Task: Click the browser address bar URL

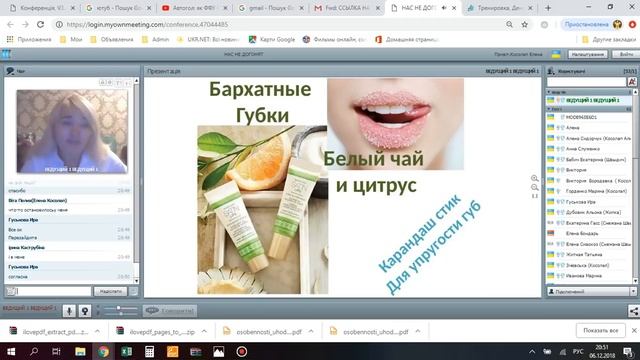Action: pyautogui.click(x=147, y=24)
